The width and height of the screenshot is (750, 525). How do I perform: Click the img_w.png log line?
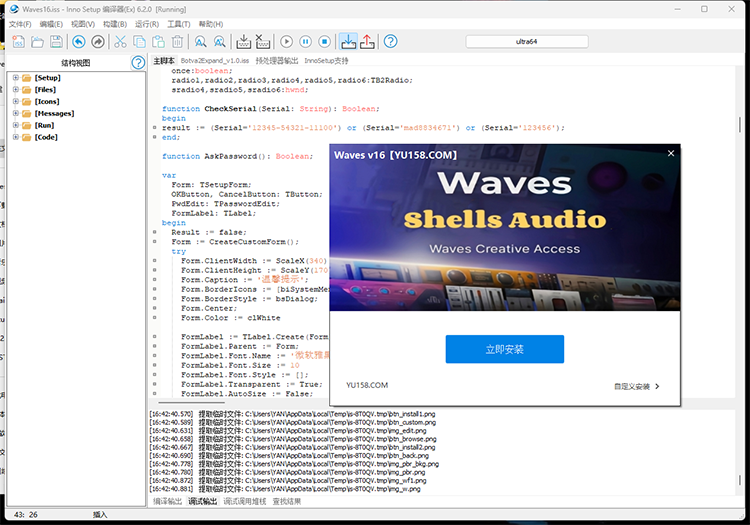click(285, 489)
